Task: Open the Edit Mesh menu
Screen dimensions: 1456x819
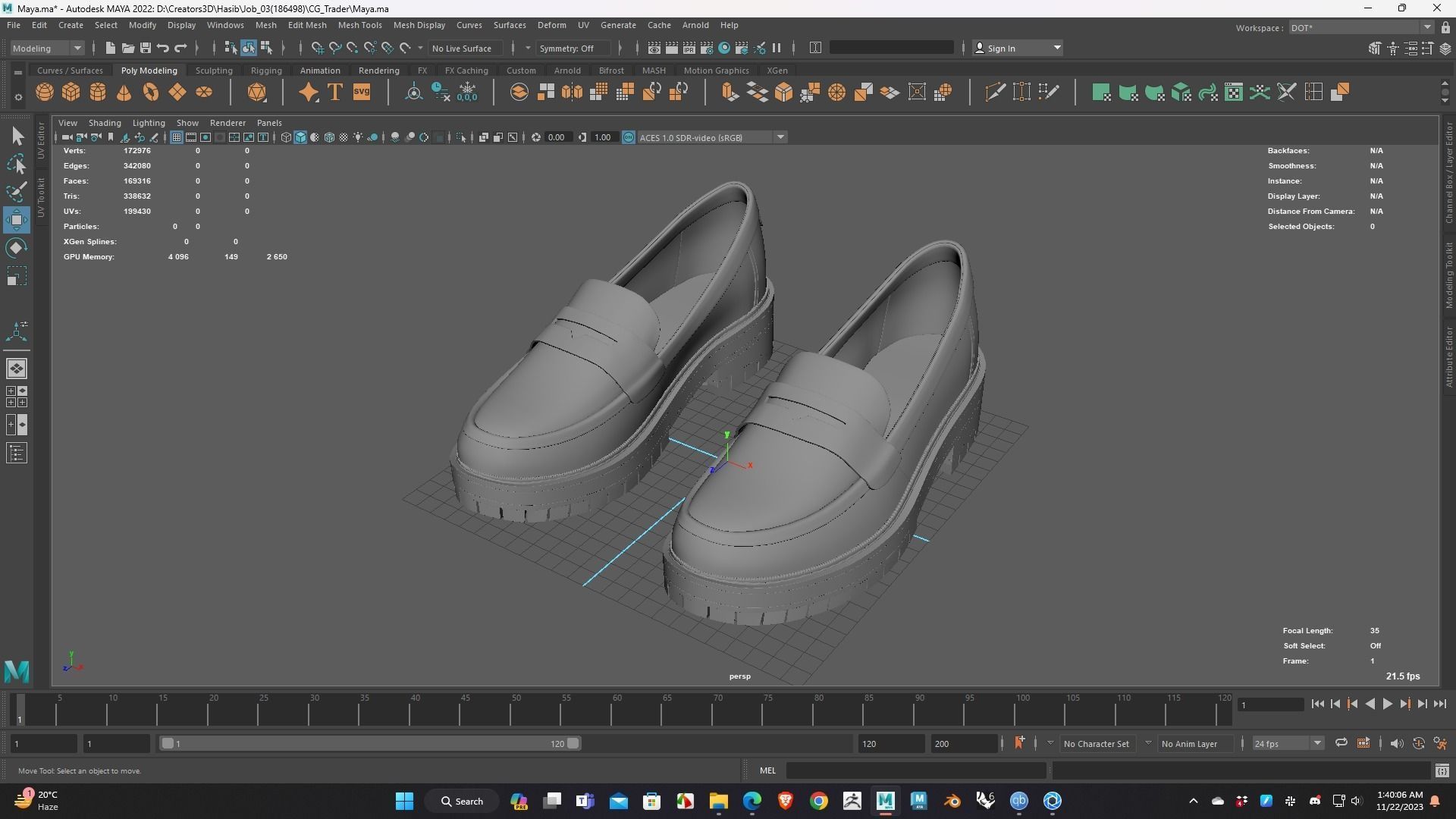Action: tap(307, 25)
